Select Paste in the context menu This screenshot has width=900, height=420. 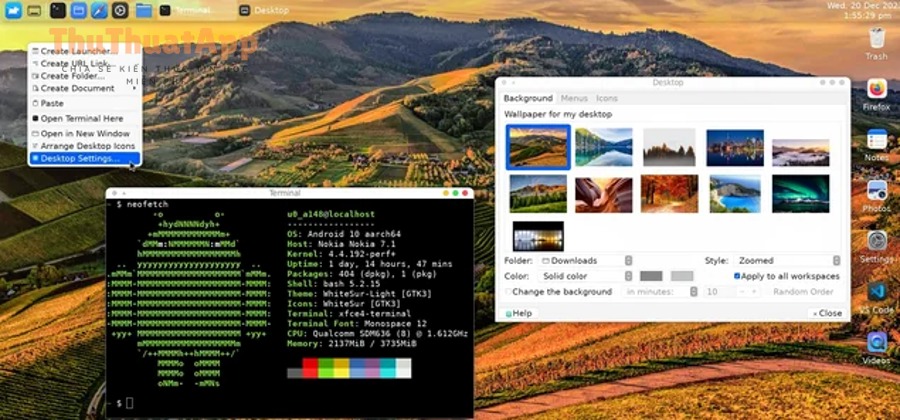[x=84, y=103]
